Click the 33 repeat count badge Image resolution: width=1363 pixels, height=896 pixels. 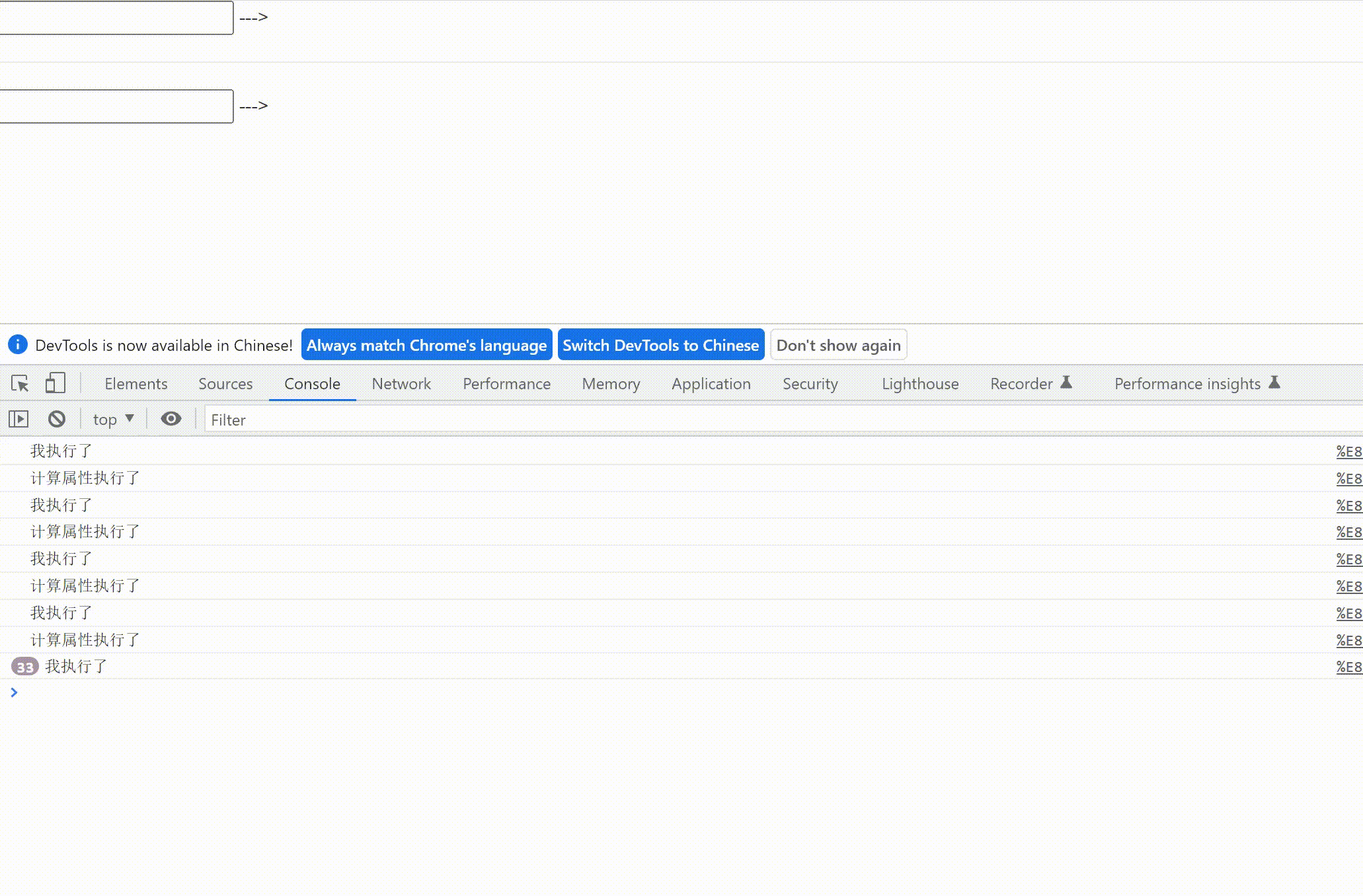coord(25,667)
